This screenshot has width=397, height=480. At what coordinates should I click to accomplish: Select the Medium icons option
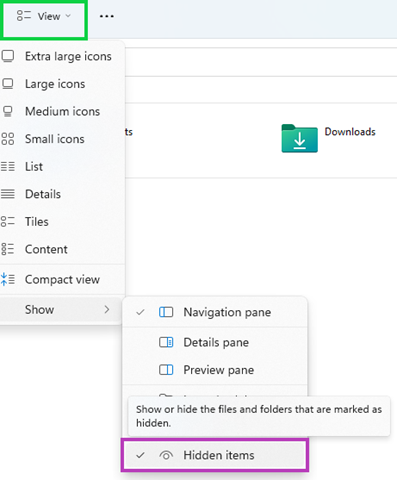(62, 111)
